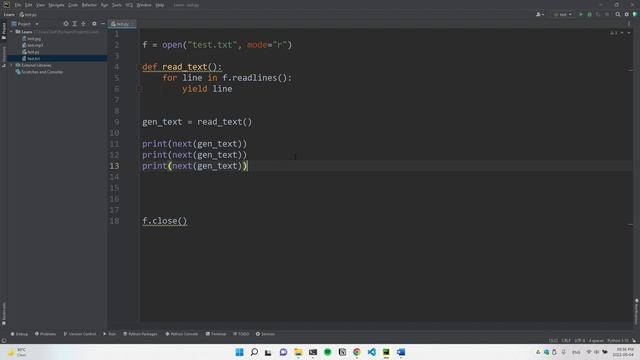Open the Window menu

click(x=144, y=5)
